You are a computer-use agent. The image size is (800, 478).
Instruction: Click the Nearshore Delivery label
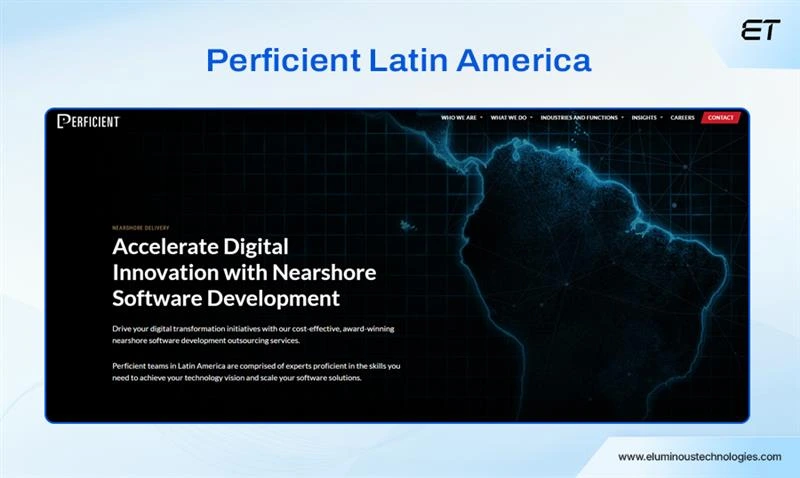[140, 228]
